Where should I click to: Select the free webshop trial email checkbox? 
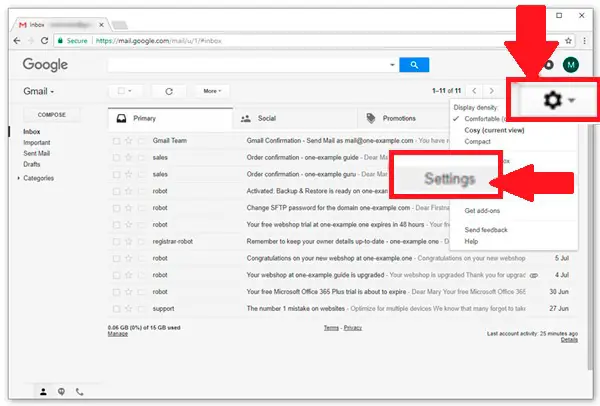116,225
